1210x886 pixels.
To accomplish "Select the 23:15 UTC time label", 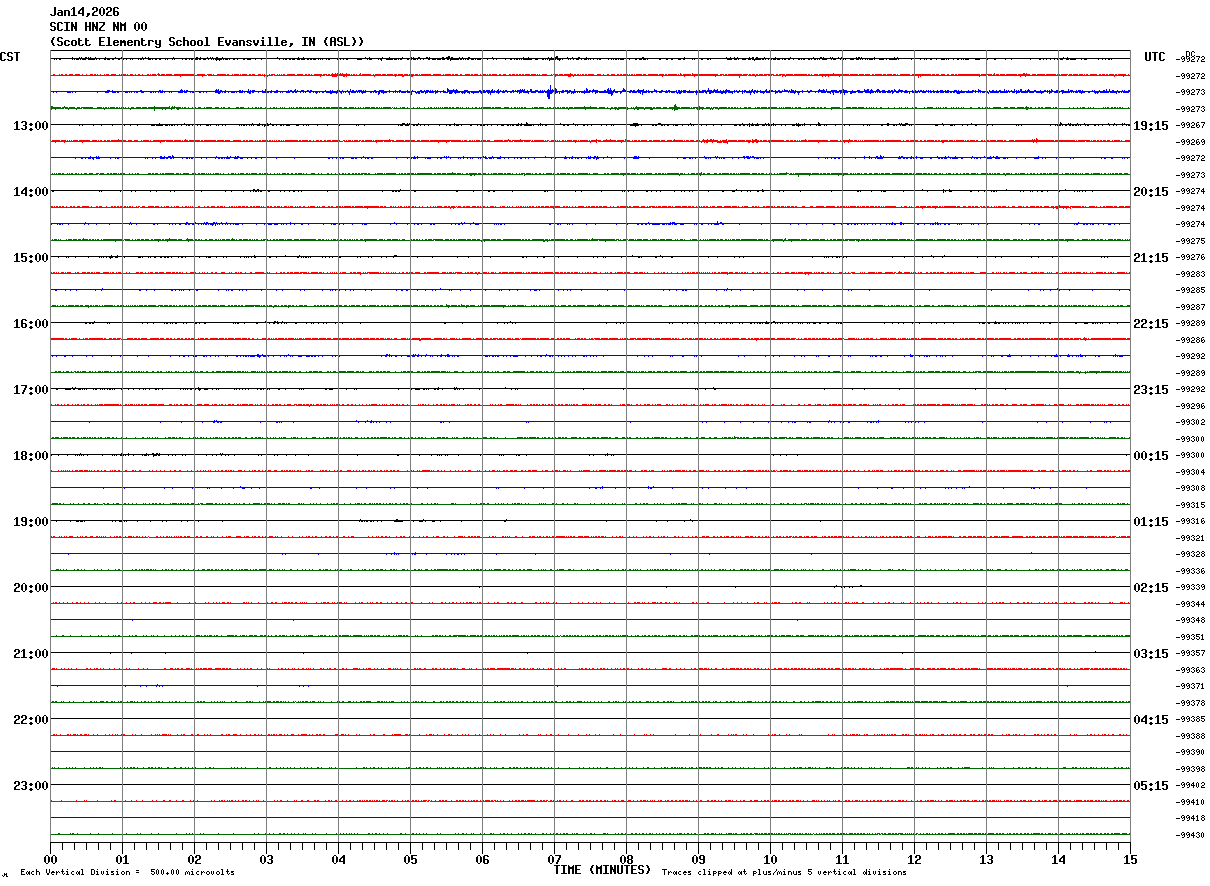I will (1150, 390).
